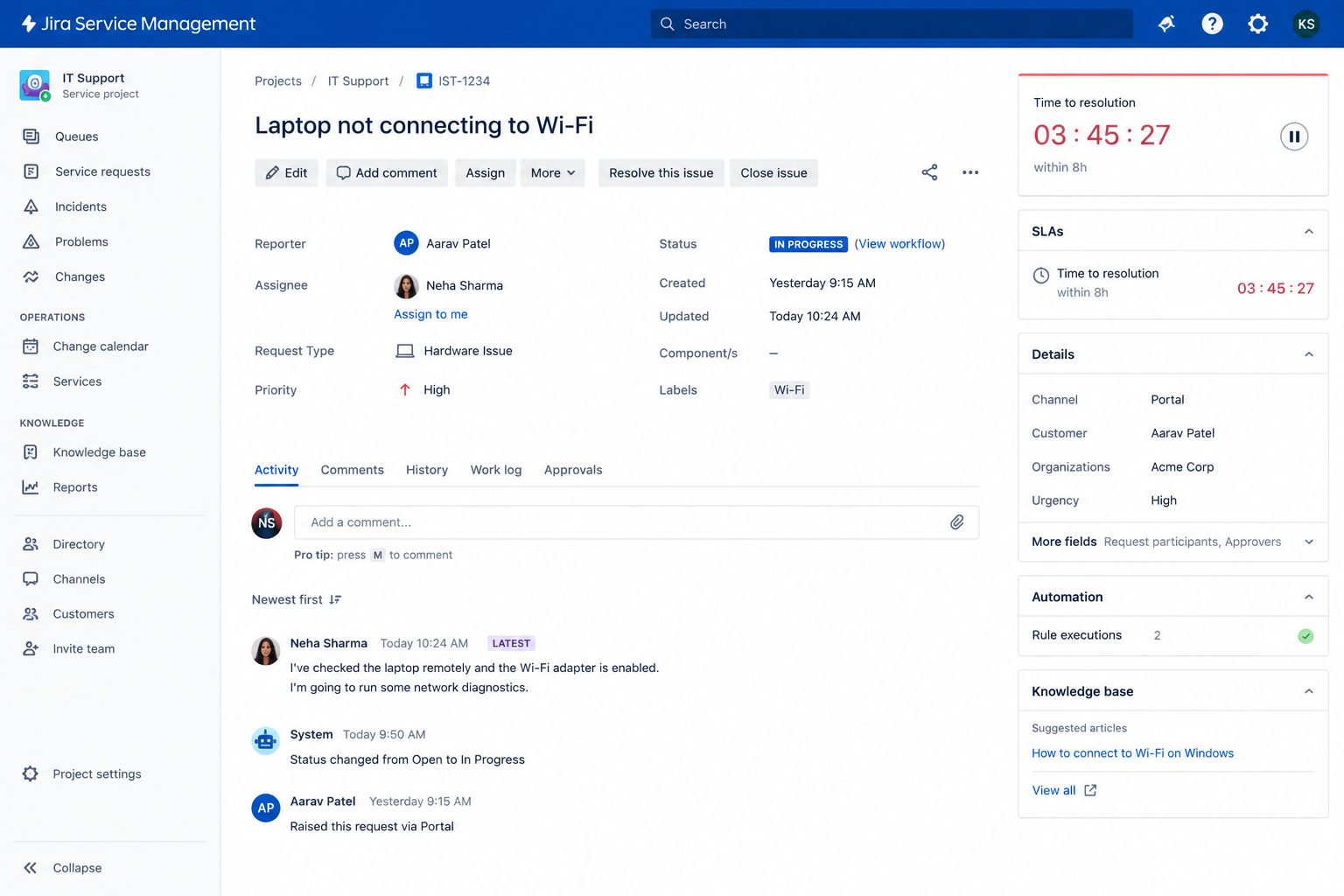1344x896 pixels.
Task: Share this issue via share icon
Action: (929, 172)
